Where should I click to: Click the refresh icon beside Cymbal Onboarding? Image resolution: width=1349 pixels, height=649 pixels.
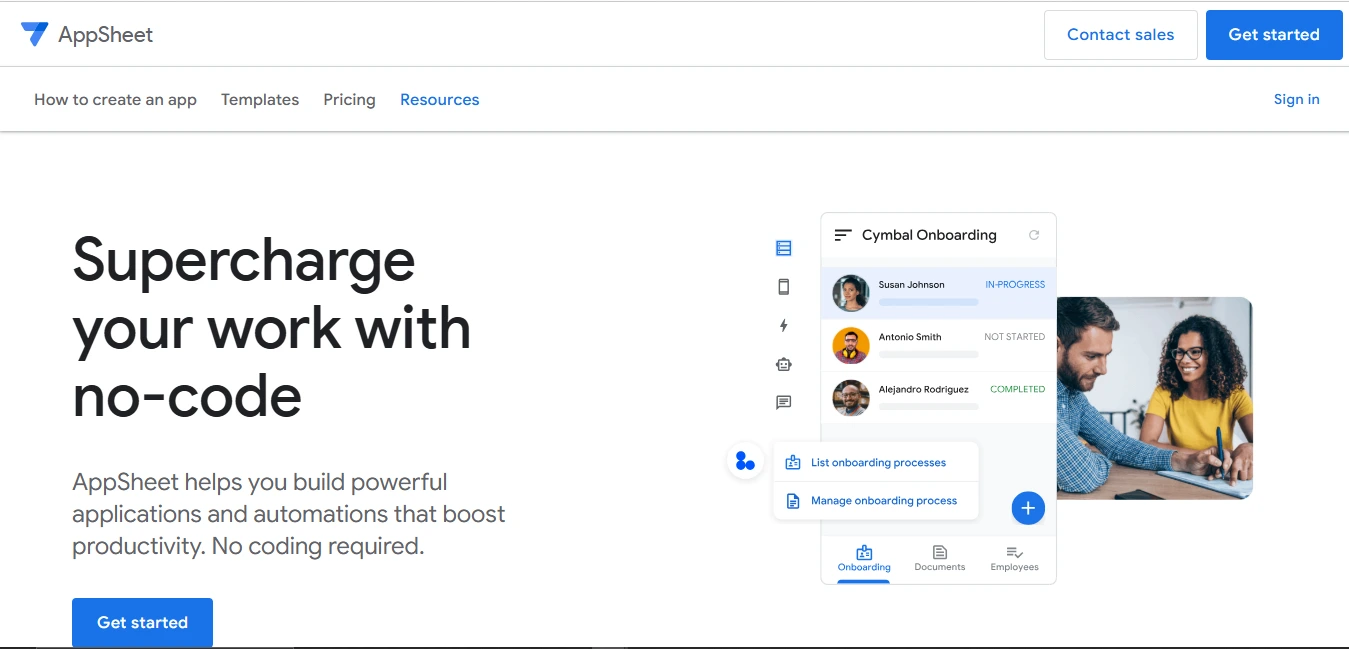pos(1034,235)
